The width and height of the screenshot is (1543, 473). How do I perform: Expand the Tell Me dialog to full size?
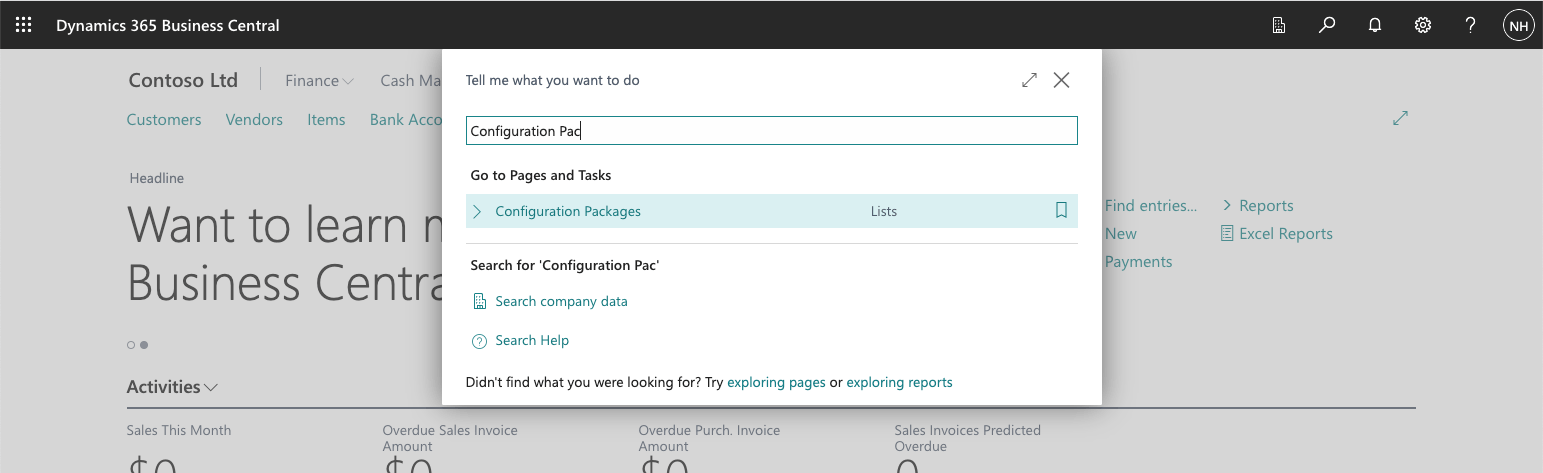coord(1029,80)
